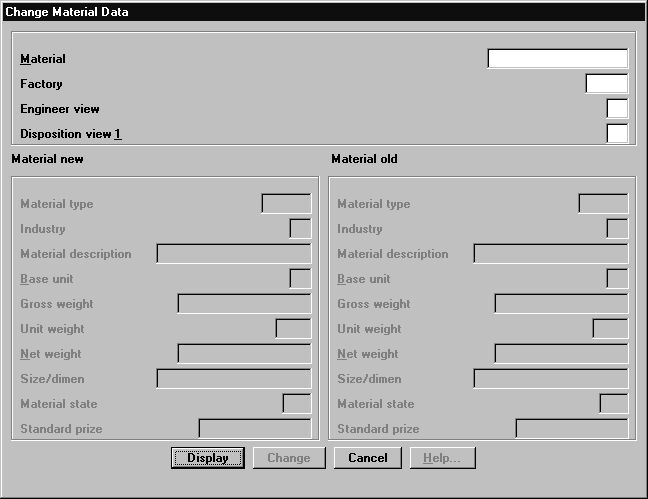Click Net weight field under Material old
The width and height of the screenshot is (648, 499).
coord(561,354)
